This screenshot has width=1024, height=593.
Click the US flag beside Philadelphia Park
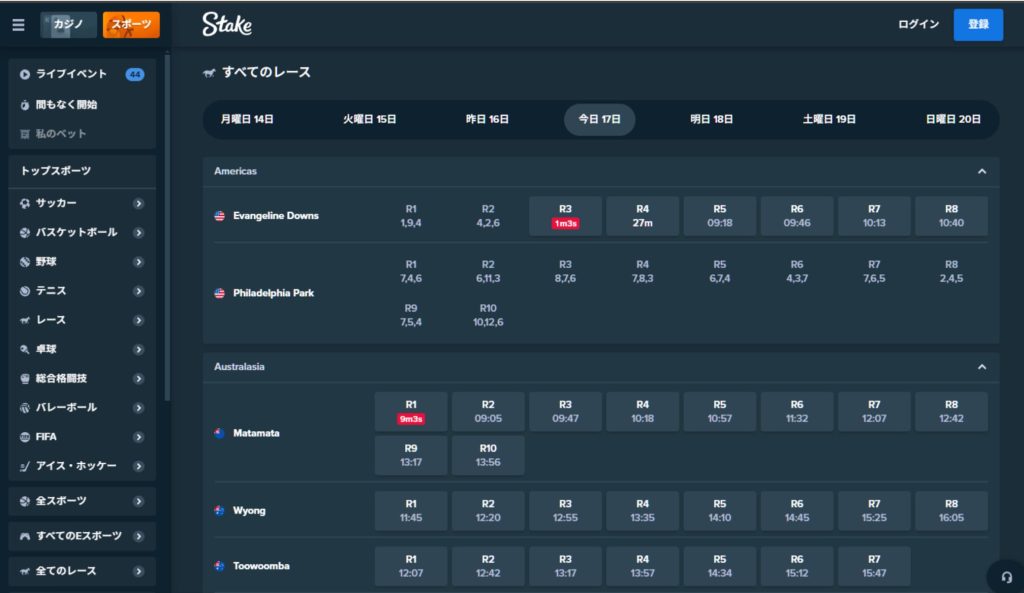tap(219, 293)
